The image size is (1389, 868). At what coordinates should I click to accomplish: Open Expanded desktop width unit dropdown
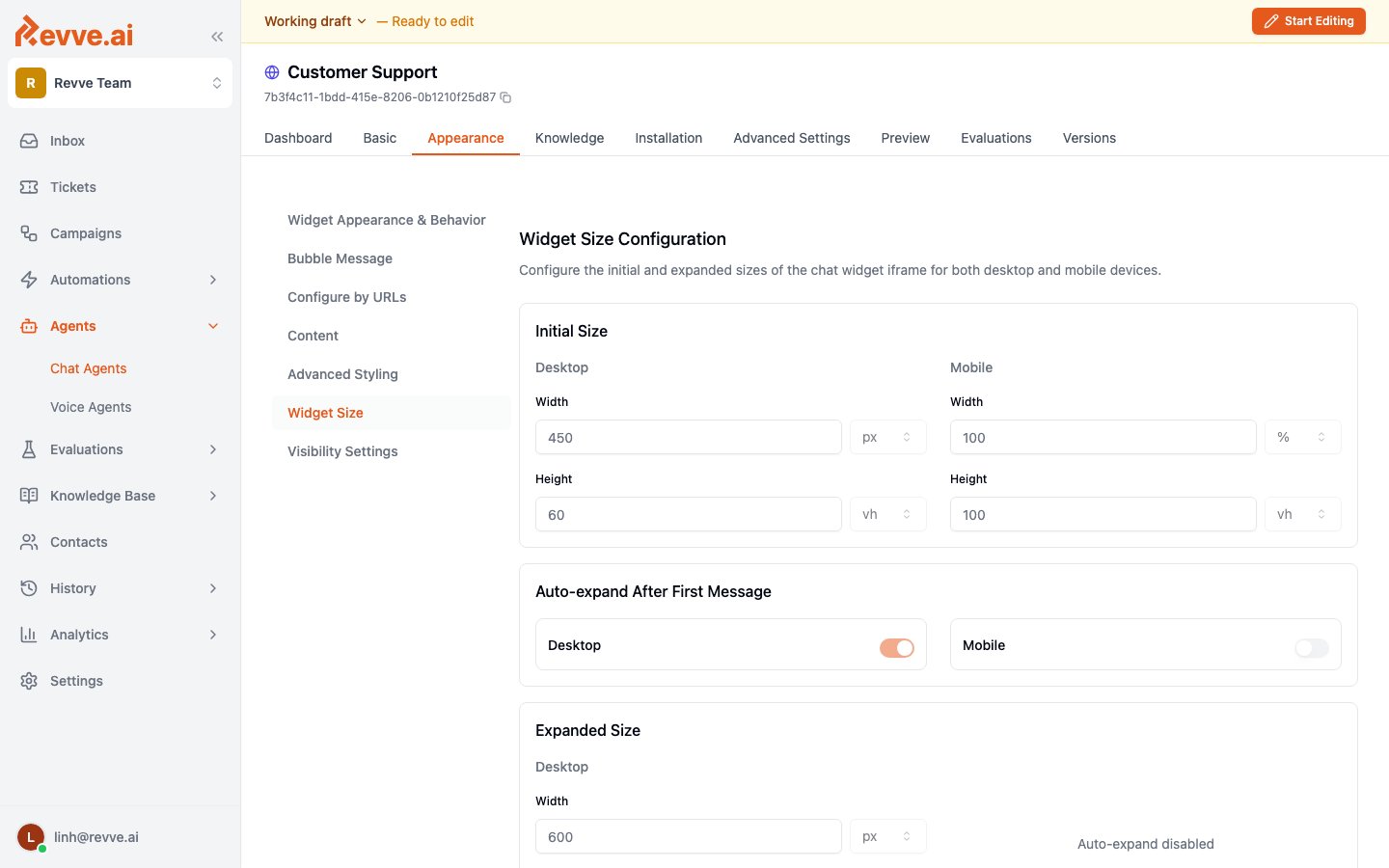tap(888, 836)
